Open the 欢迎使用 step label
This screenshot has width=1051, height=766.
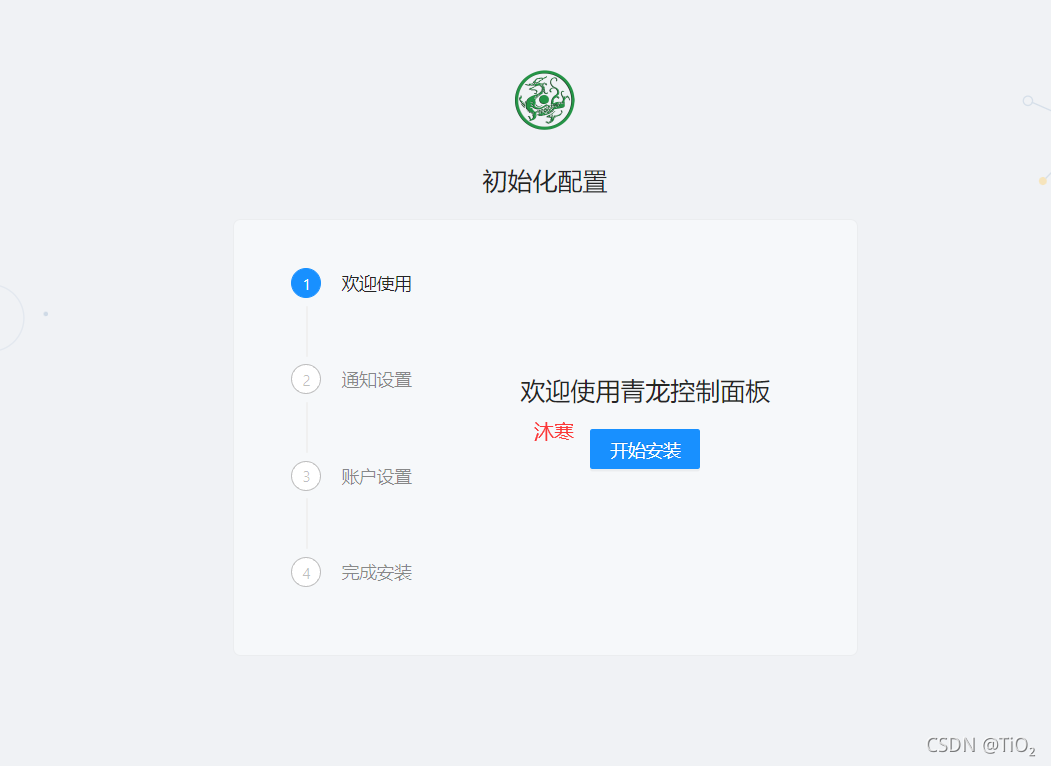click(x=376, y=283)
